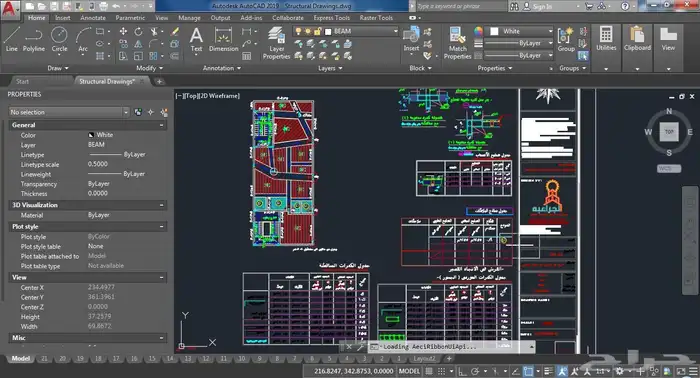Expand the Modify panel

(x=150, y=68)
